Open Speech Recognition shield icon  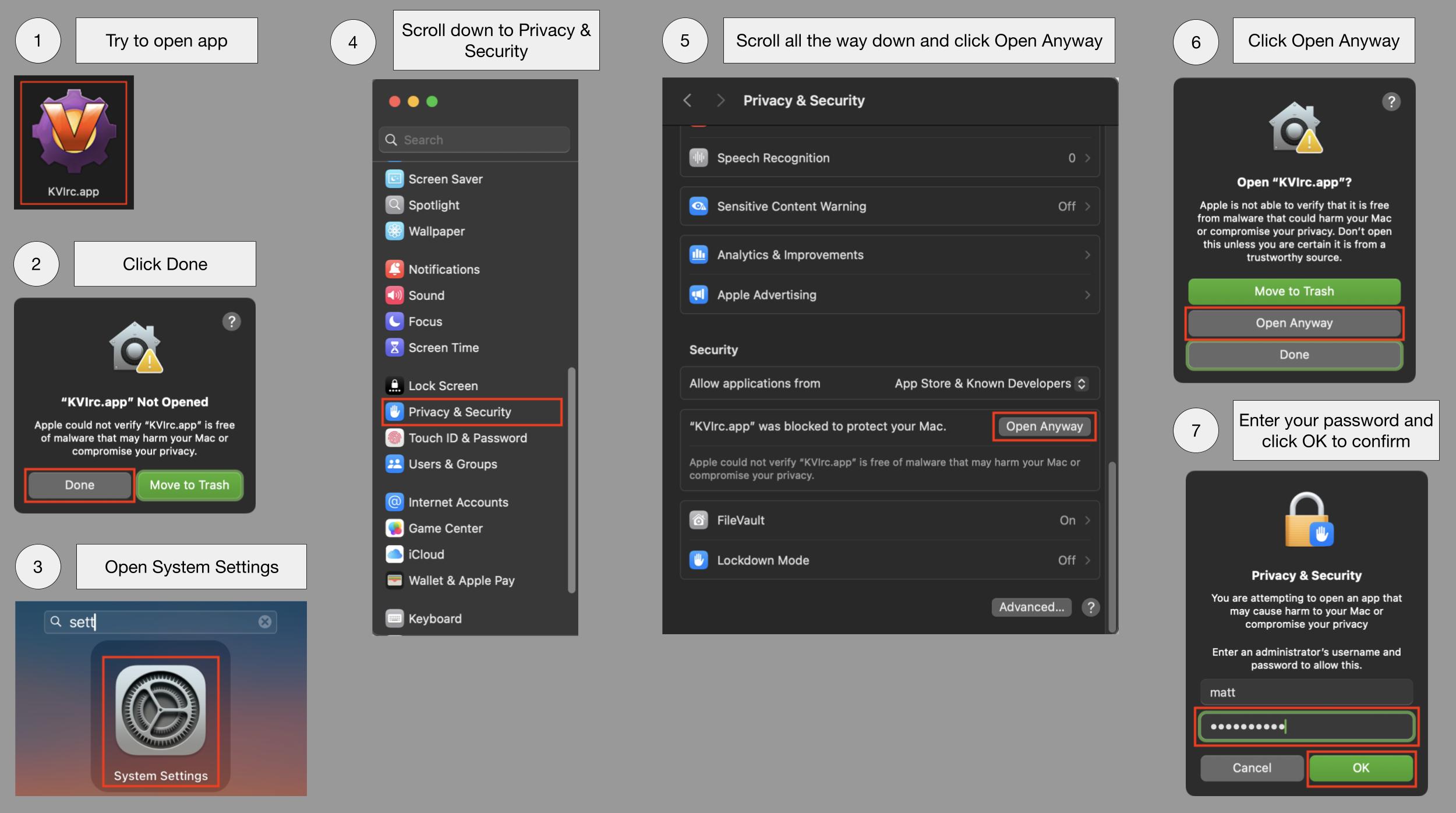click(x=698, y=158)
